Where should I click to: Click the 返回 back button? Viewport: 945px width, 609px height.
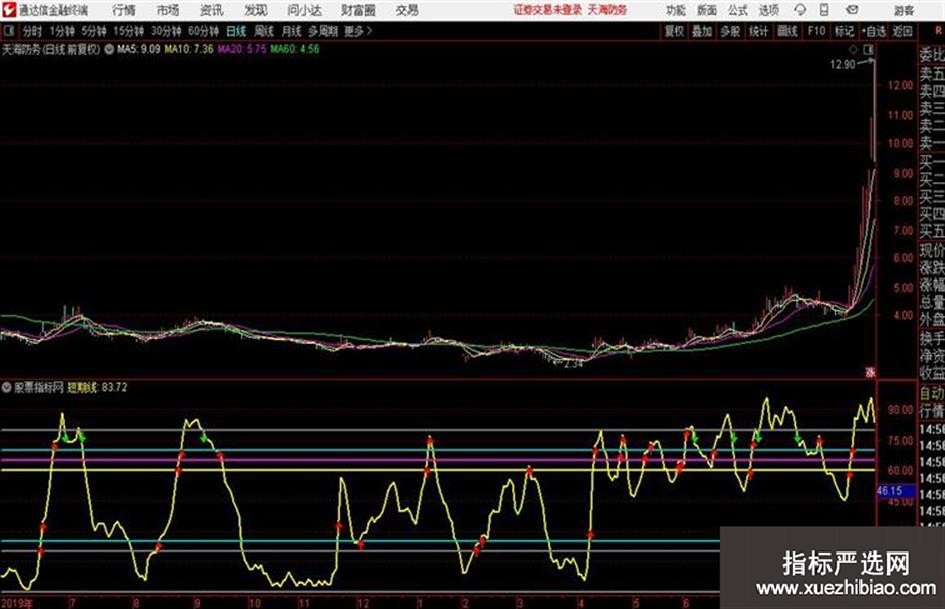902,31
